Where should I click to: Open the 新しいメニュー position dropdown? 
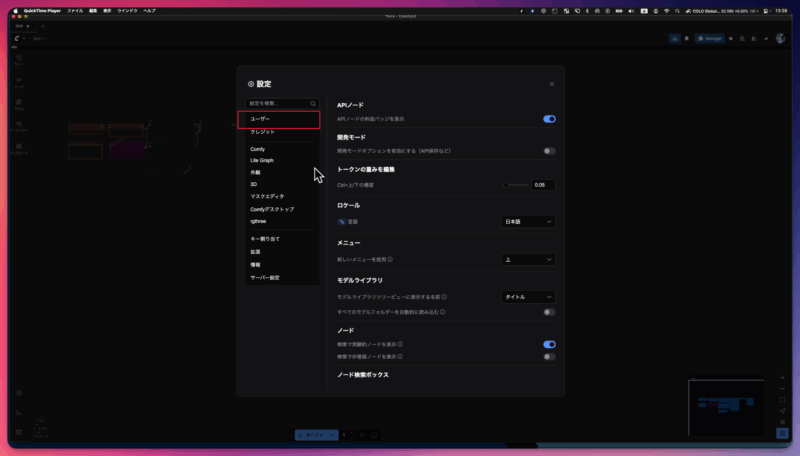528,259
